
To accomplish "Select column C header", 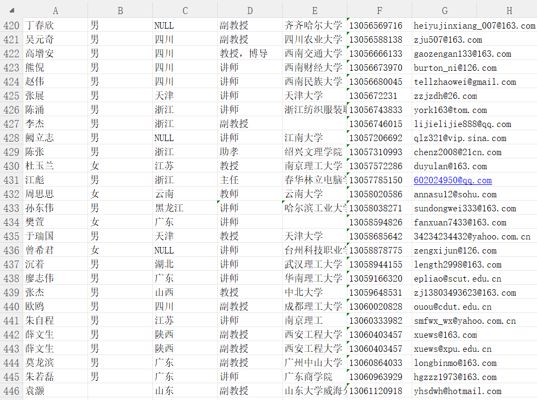I will [185, 11].
